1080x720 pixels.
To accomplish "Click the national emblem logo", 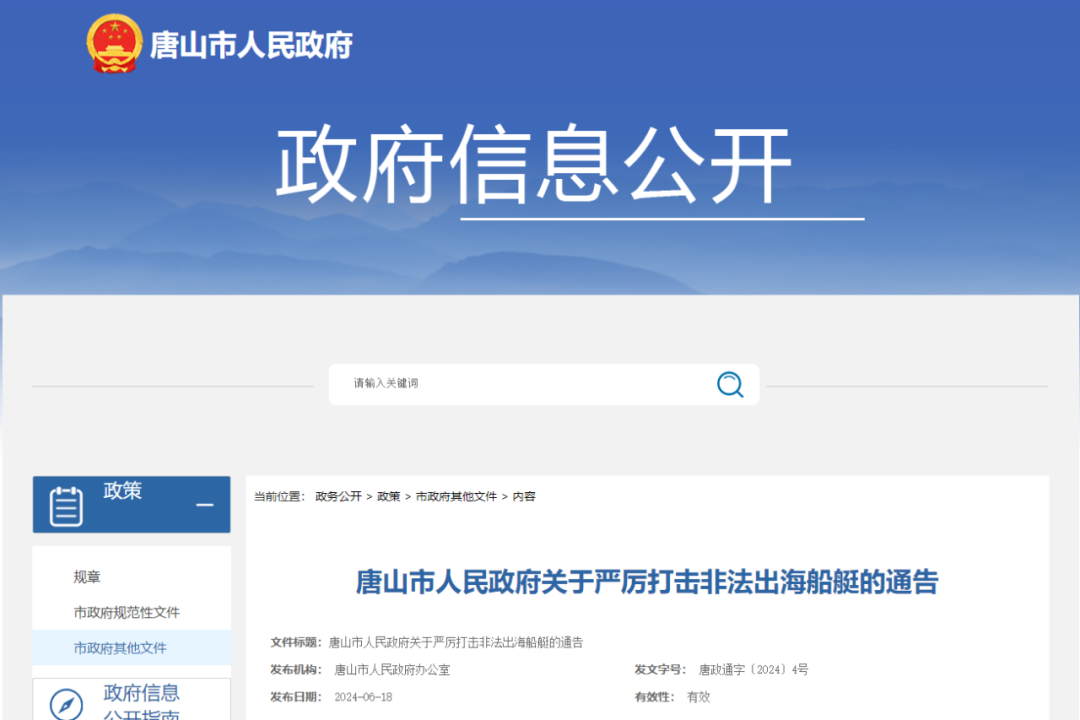I will (113, 43).
